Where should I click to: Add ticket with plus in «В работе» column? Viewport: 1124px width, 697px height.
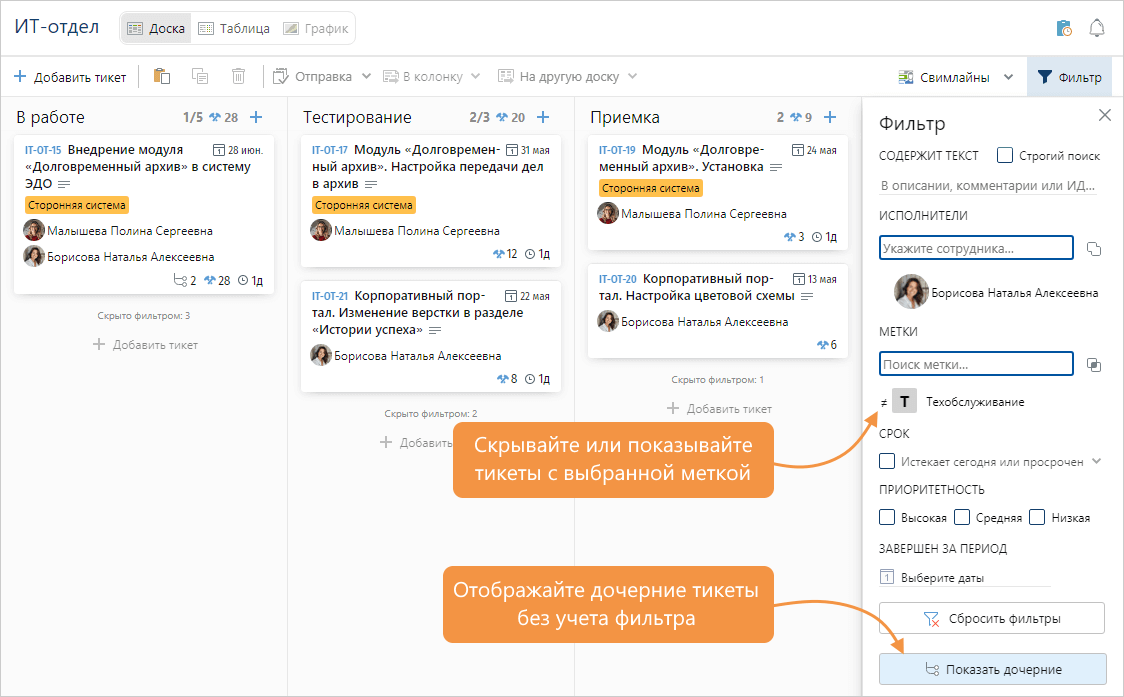(256, 117)
